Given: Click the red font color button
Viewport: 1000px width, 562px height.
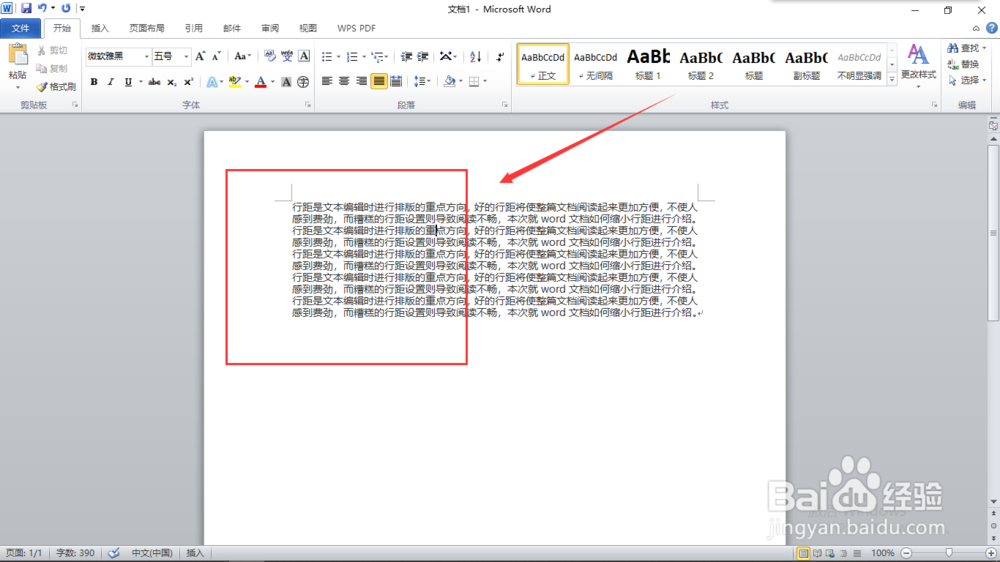Looking at the screenshot, I should [260, 82].
